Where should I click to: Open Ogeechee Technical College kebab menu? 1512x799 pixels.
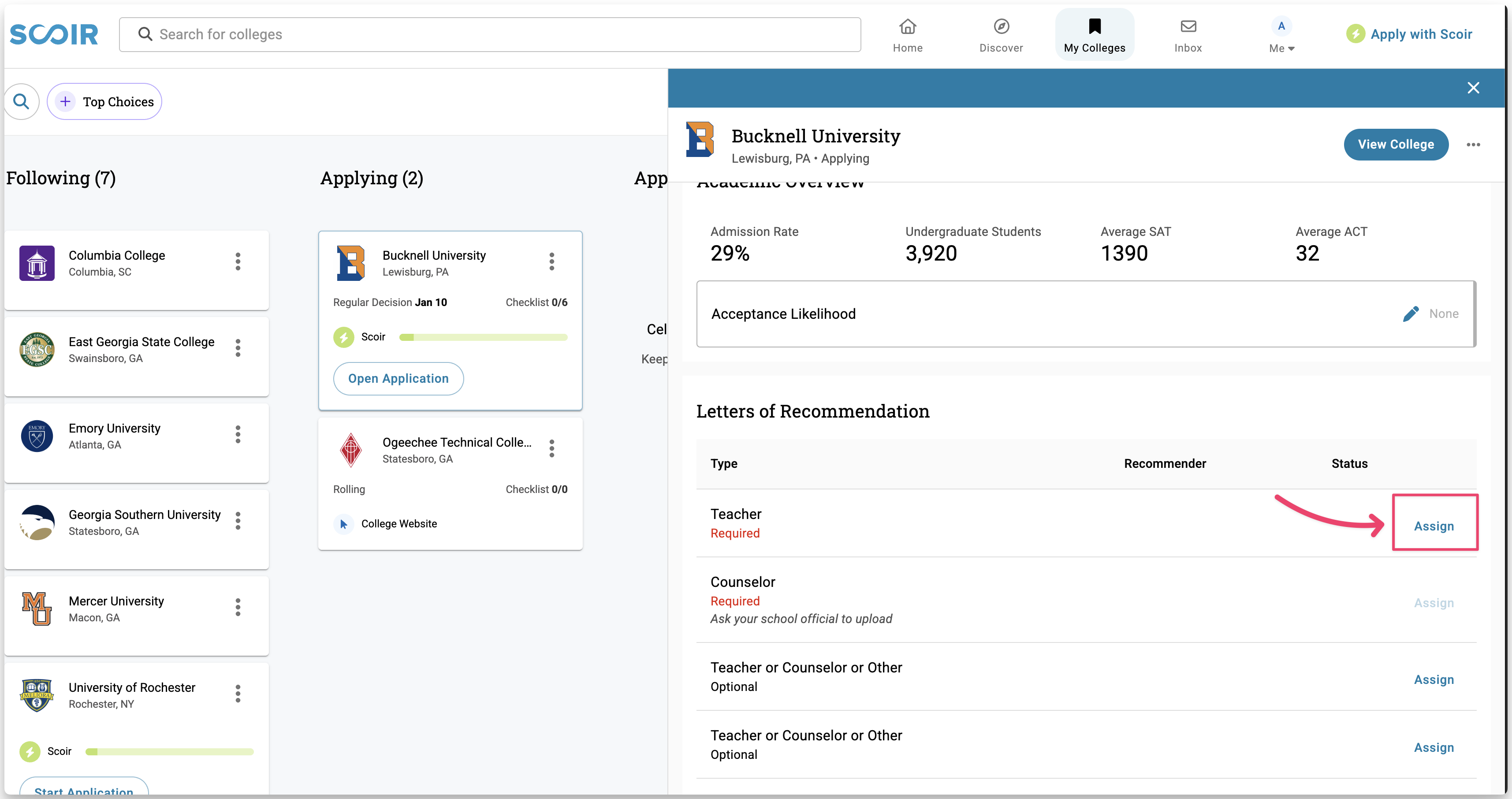(551, 448)
